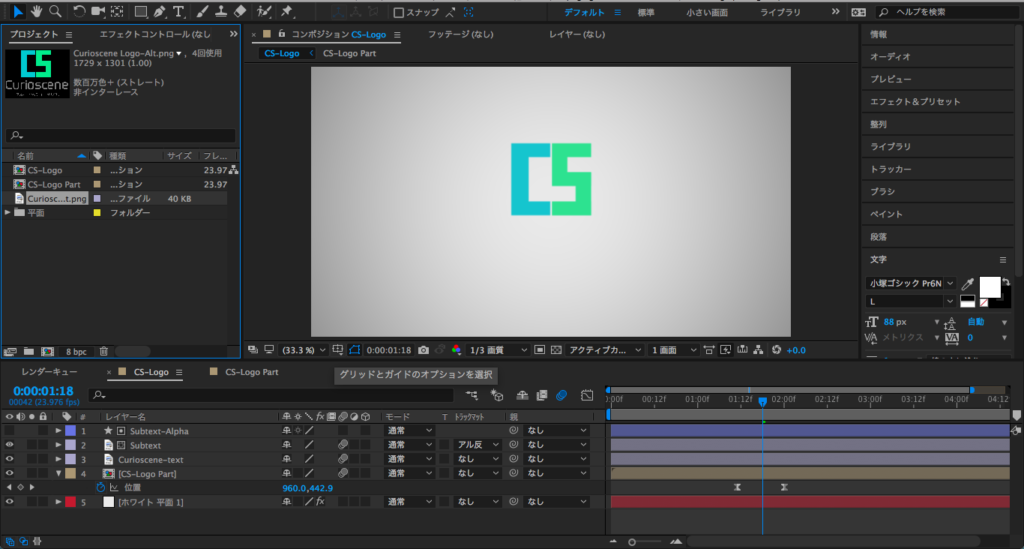The image size is (1024, 549).
Task: Open the 1/3 画質 resolution dropdown
Action: point(498,350)
